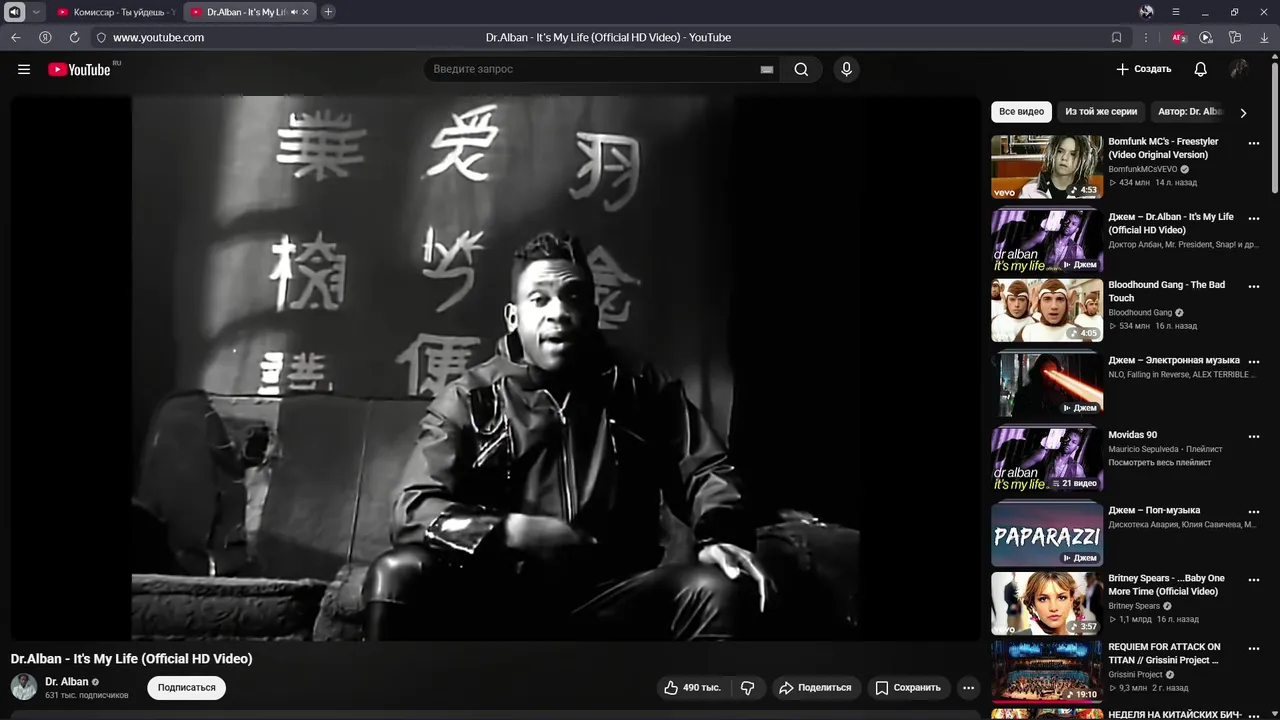Select the Все видео filter chip

pos(1021,112)
